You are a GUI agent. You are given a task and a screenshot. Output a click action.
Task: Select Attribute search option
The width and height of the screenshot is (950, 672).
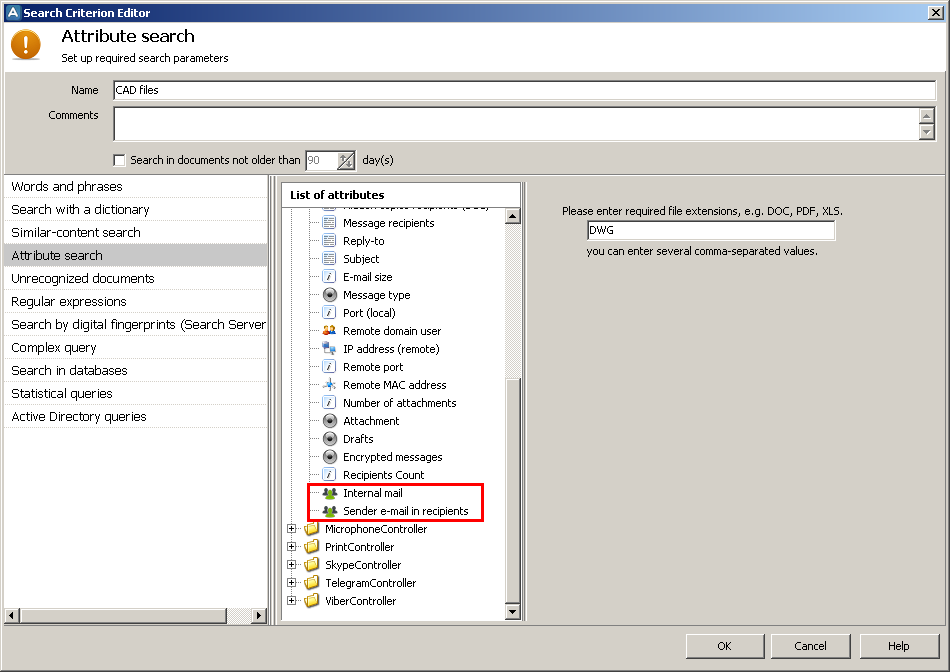pyautogui.click(x=136, y=256)
